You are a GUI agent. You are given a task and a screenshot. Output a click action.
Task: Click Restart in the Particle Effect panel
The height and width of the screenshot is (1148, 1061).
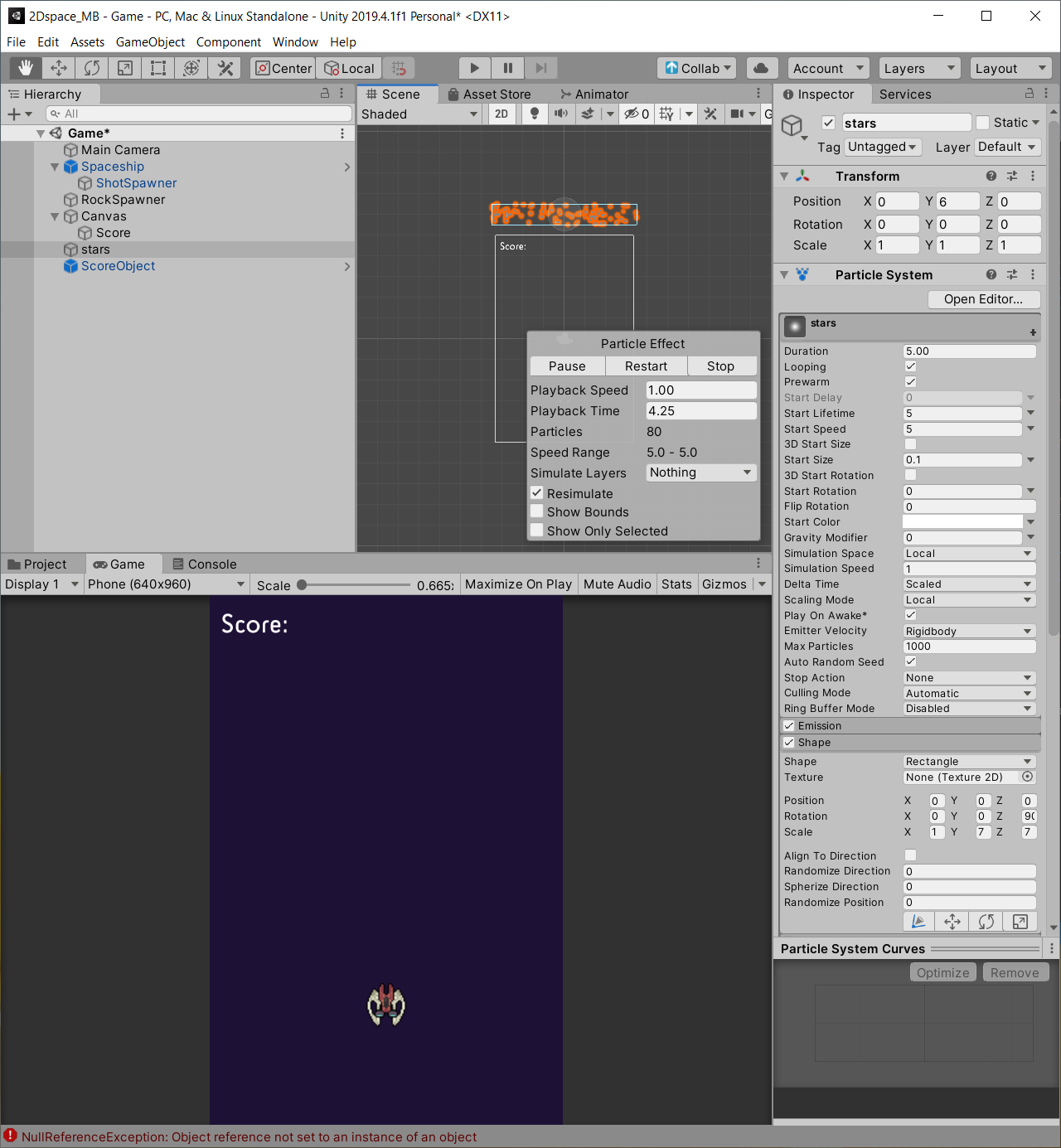coord(646,366)
